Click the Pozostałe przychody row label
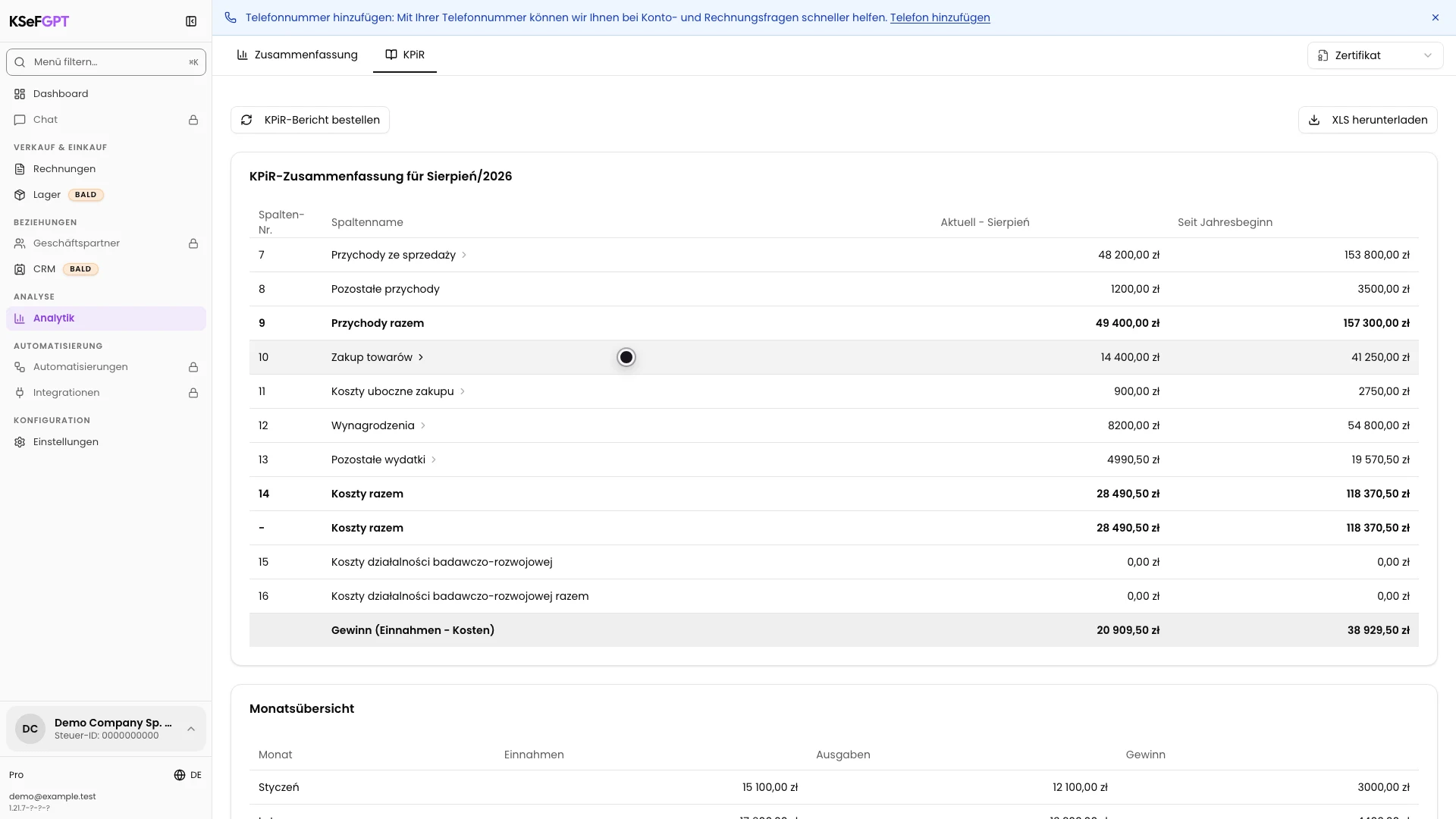This screenshot has height=819, width=1456. click(x=385, y=289)
